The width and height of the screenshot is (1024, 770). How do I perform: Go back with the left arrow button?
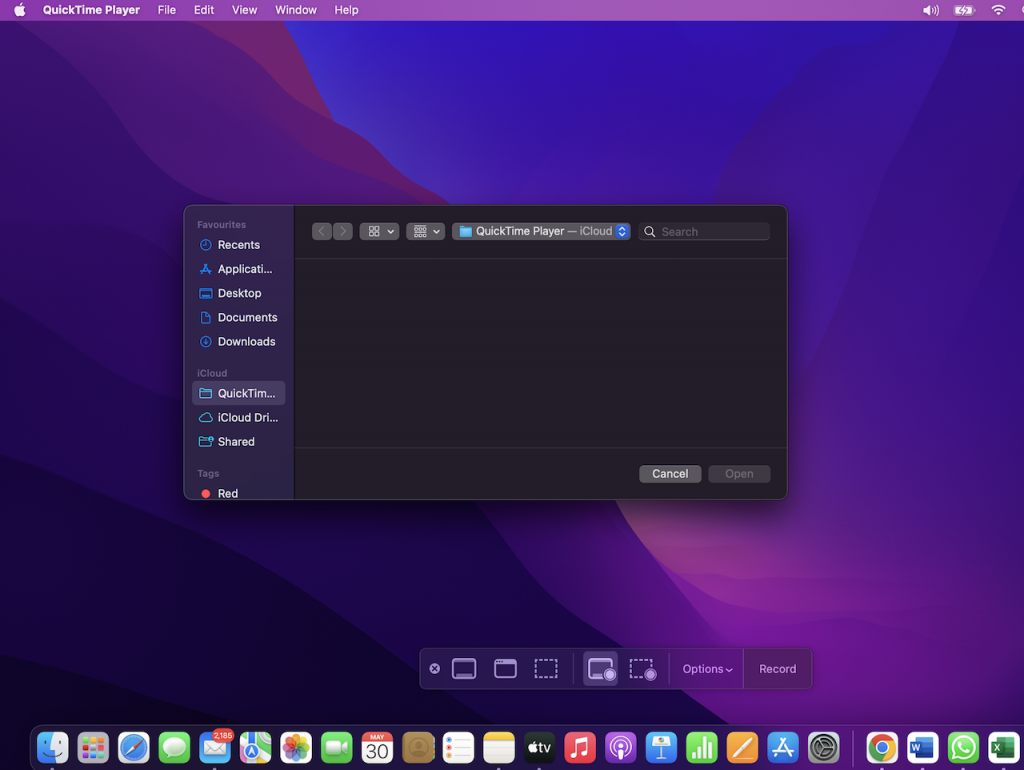pyautogui.click(x=321, y=231)
